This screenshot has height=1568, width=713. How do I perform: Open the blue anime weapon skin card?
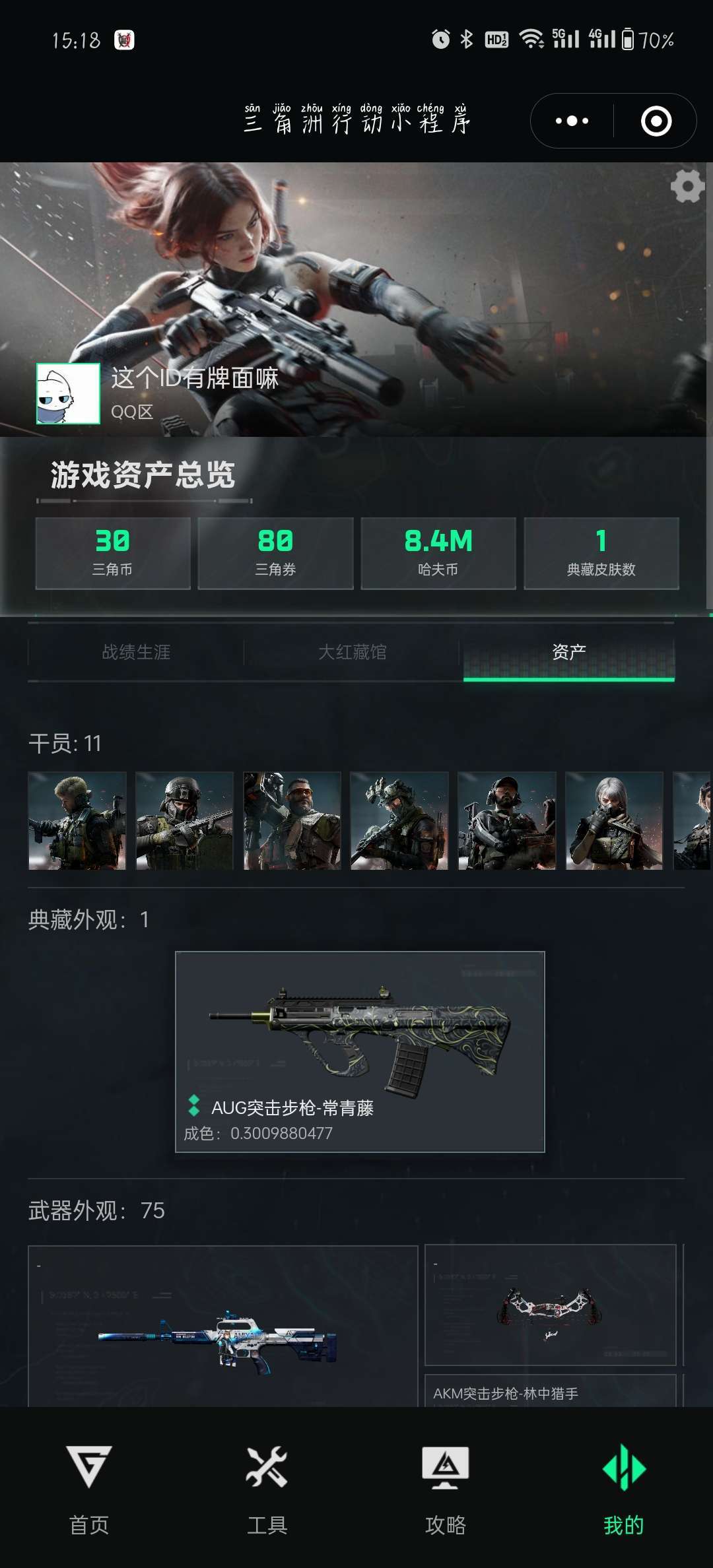[223, 1326]
